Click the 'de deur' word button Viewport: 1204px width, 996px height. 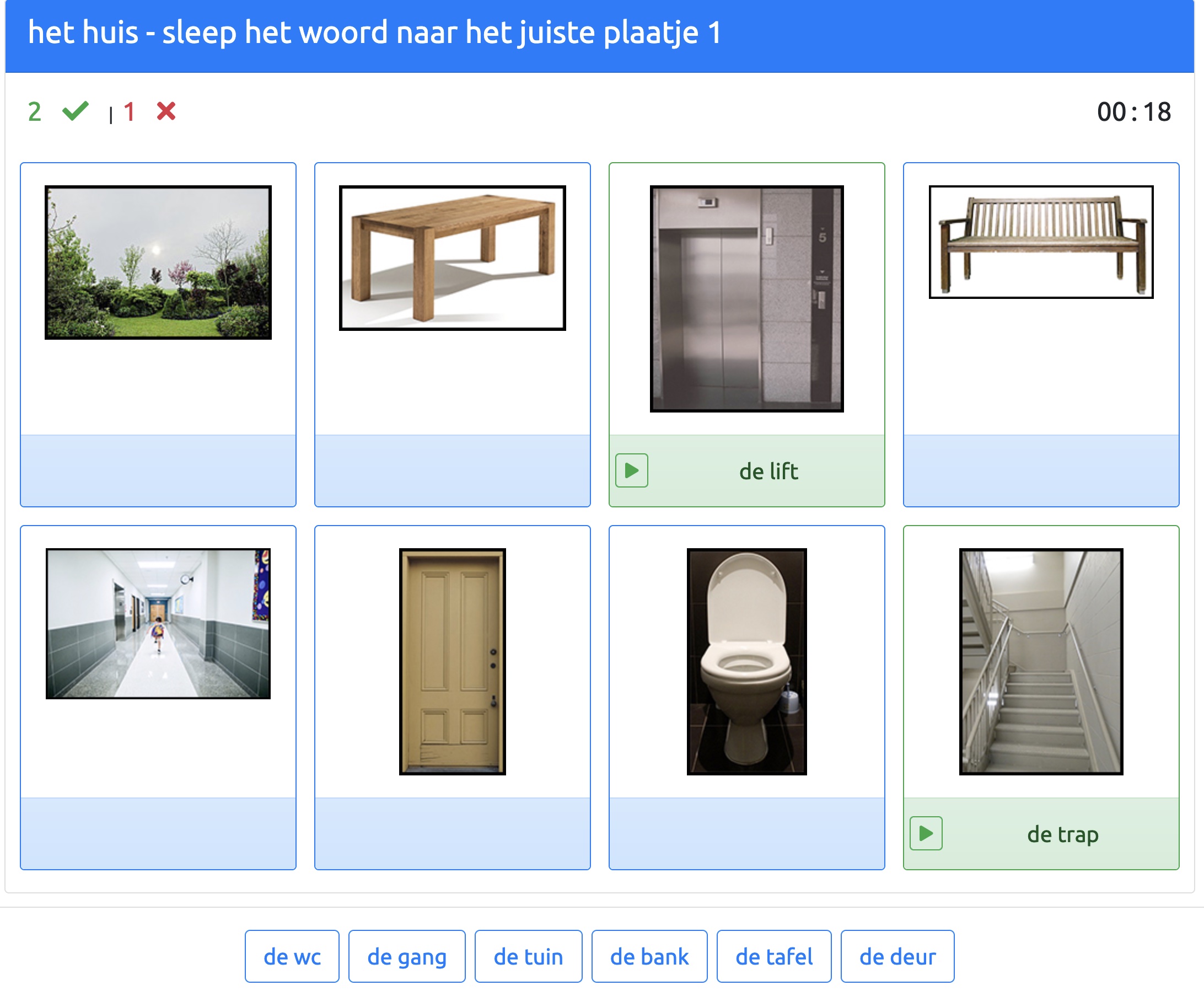[x=897, y=956]
